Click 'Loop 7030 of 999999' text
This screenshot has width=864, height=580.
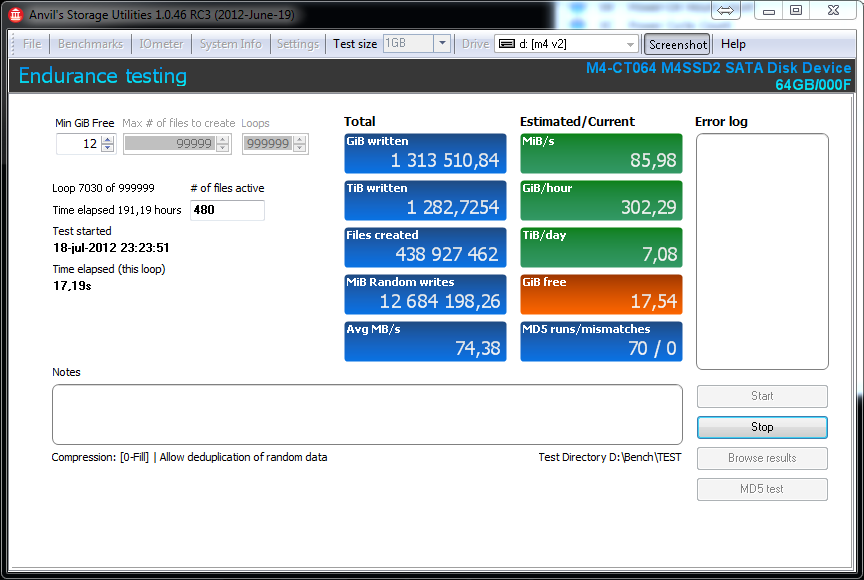pyautogui.click(x=103, y=188)
